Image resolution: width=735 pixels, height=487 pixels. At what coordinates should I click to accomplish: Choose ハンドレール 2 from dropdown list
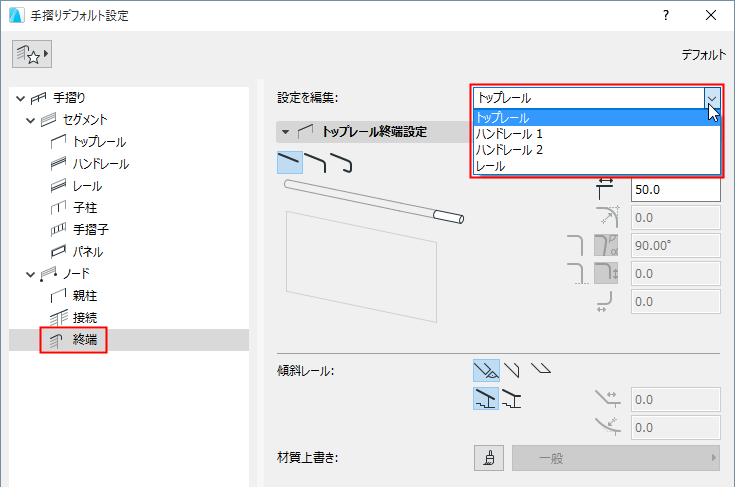(597, 150)
